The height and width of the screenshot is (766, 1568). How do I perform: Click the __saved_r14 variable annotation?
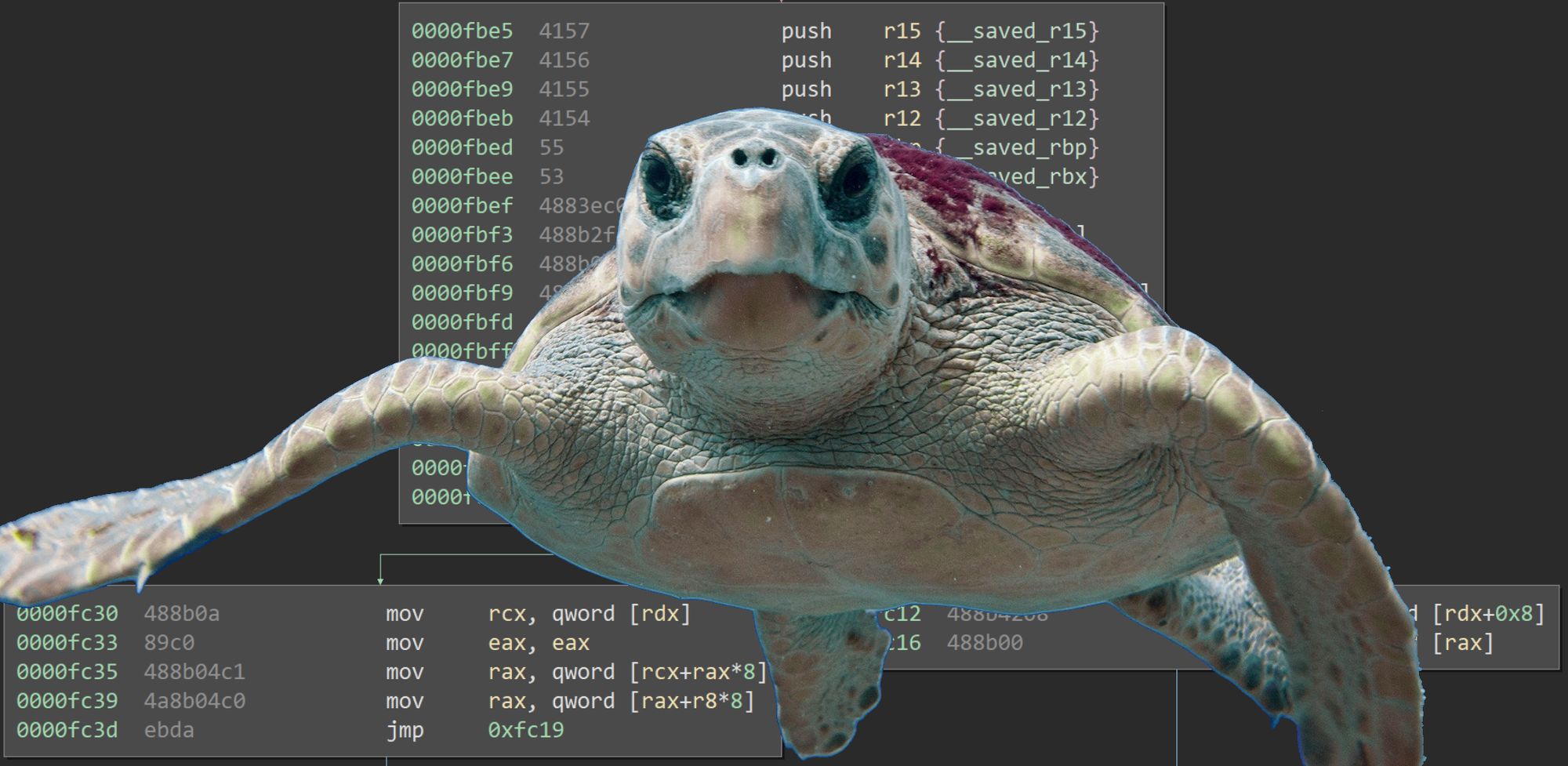(x=1017, y=60)
